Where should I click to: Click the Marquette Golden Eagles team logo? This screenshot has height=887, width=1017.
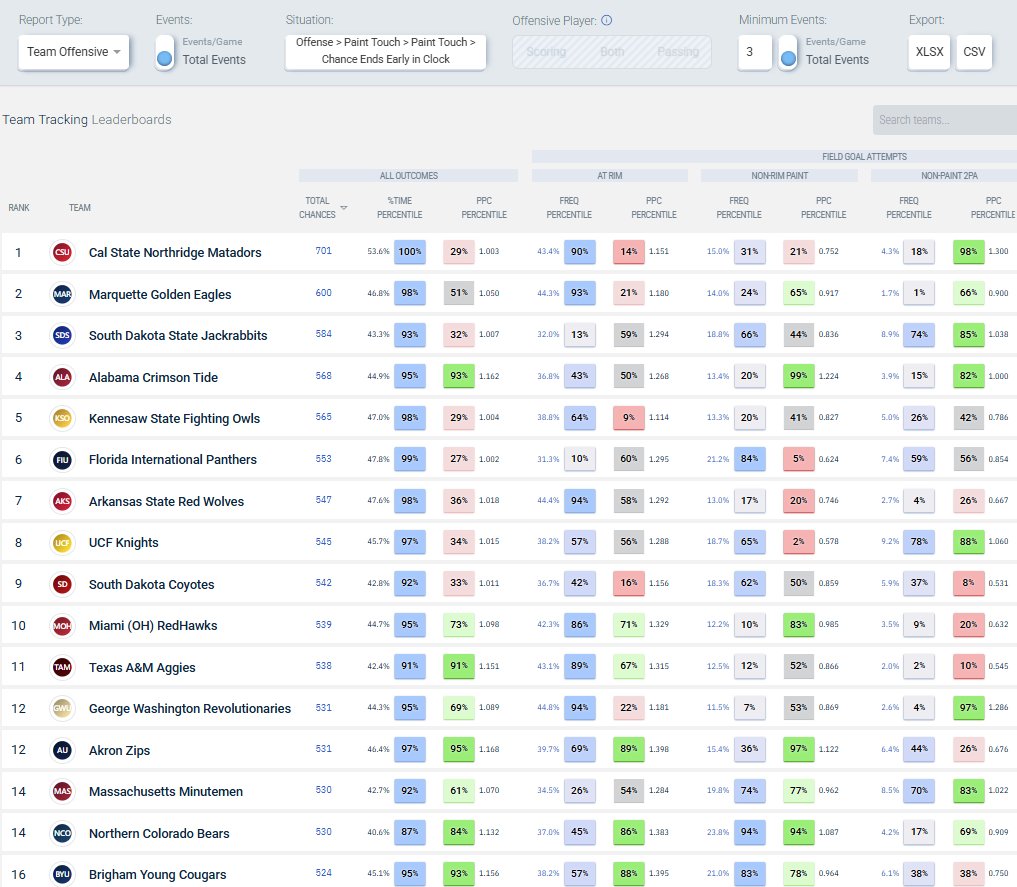tap(62, 294)
